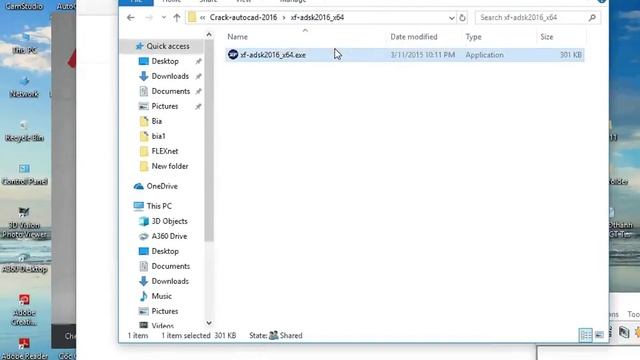Open A360 Drive under This PC
The height and width of the screenshot is (360, 640).
pyautogui.click(x=169, y=236)
